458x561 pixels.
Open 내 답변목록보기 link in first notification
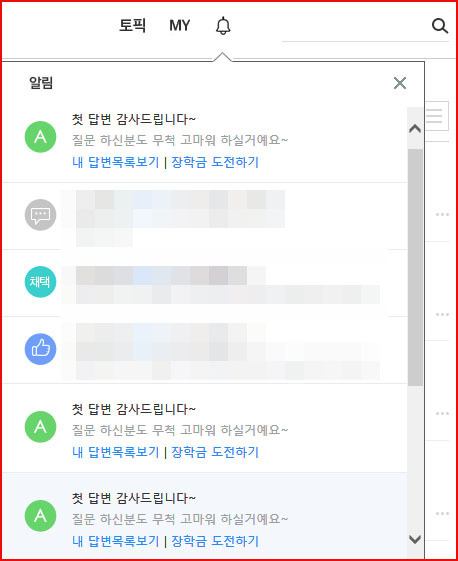[x=116, y=162]
